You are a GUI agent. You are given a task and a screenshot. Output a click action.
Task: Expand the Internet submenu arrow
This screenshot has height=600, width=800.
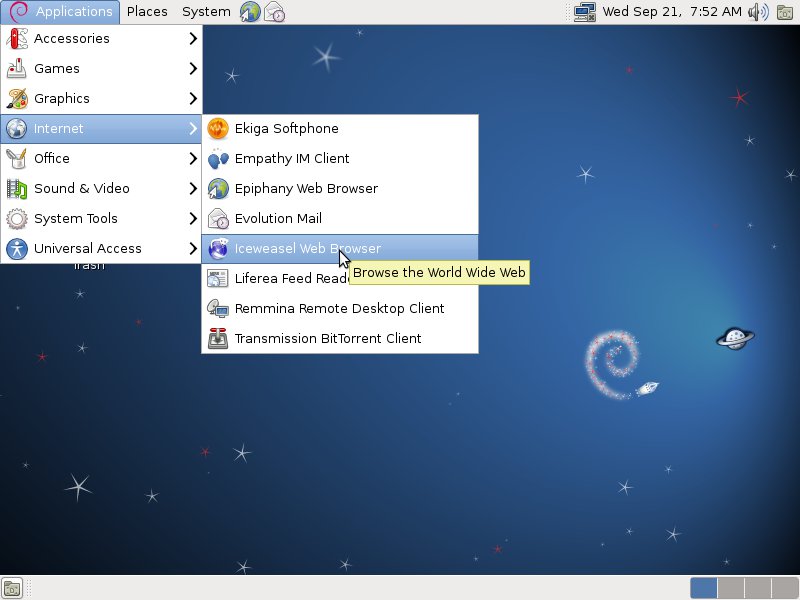[x=193, y=129]
